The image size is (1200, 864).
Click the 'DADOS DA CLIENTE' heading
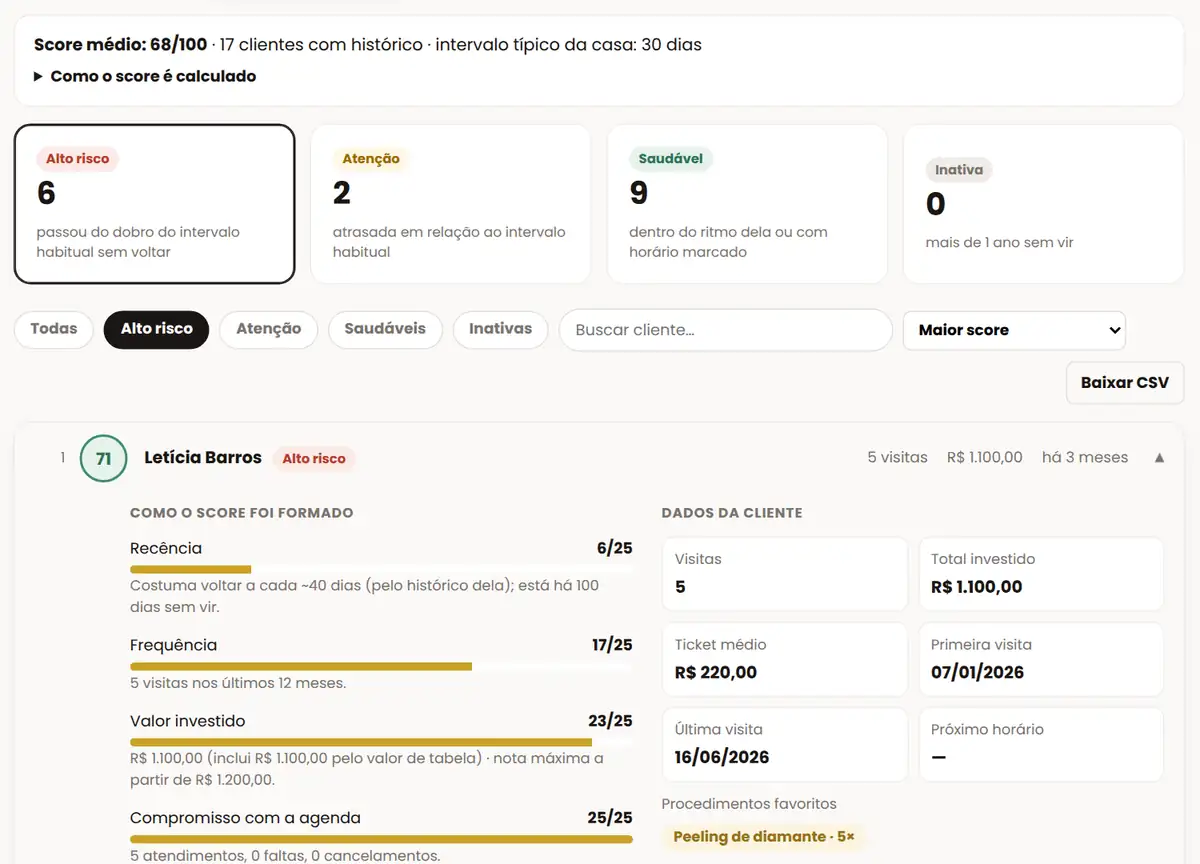(732, 513)
